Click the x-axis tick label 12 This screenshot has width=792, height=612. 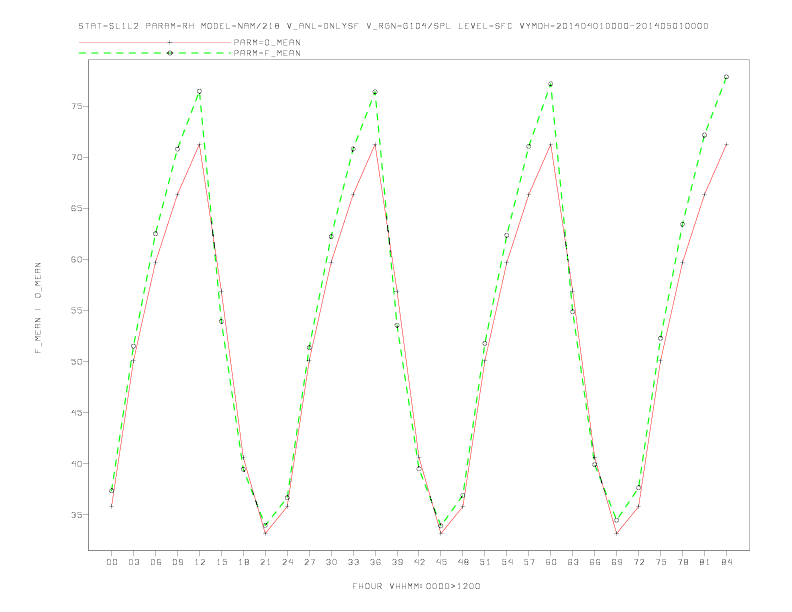[200, 562]
